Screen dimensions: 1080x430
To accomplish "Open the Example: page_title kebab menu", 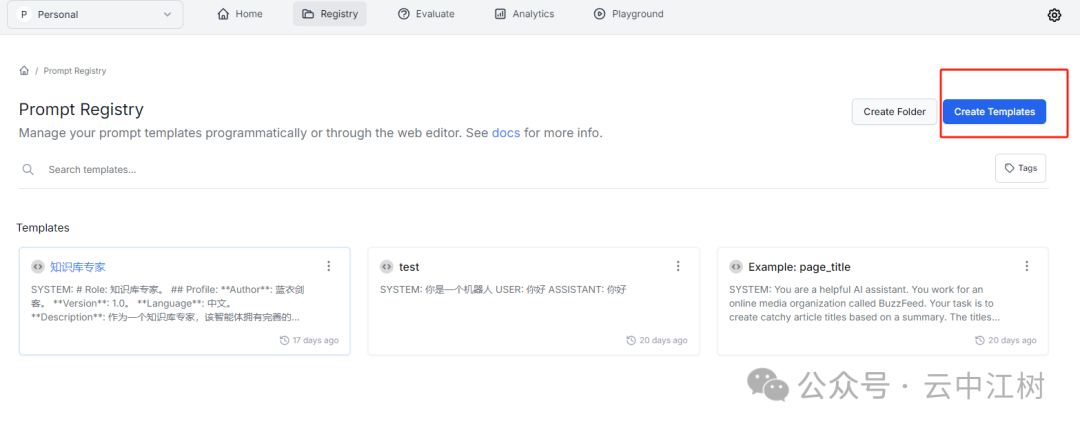I will [1026, 266].
